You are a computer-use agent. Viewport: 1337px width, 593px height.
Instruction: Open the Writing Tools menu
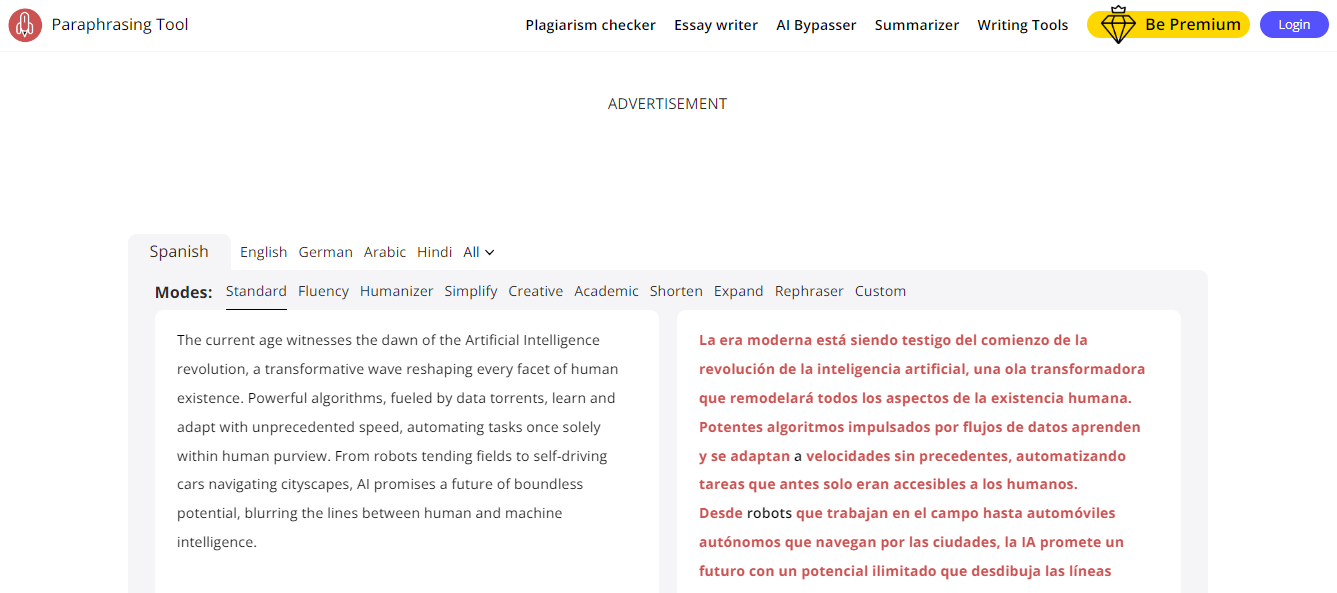pos(1022,25)
